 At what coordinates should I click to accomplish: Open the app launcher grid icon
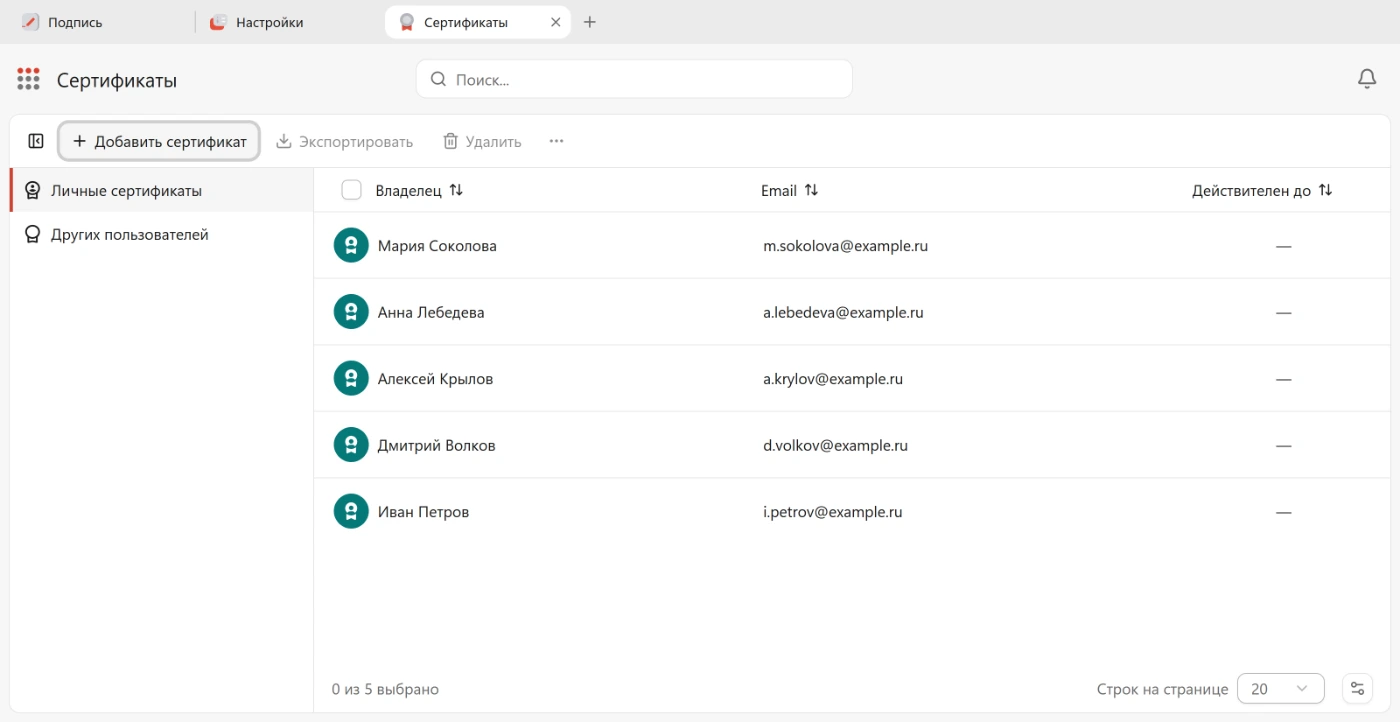[28, 79]
